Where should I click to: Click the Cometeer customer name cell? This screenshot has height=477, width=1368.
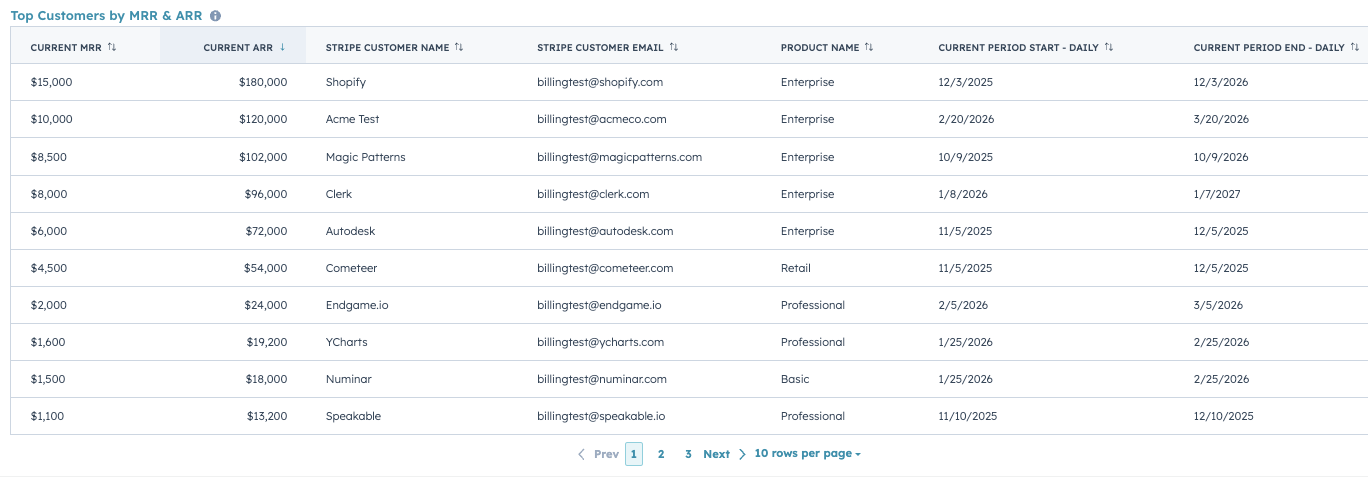[351, 268]
